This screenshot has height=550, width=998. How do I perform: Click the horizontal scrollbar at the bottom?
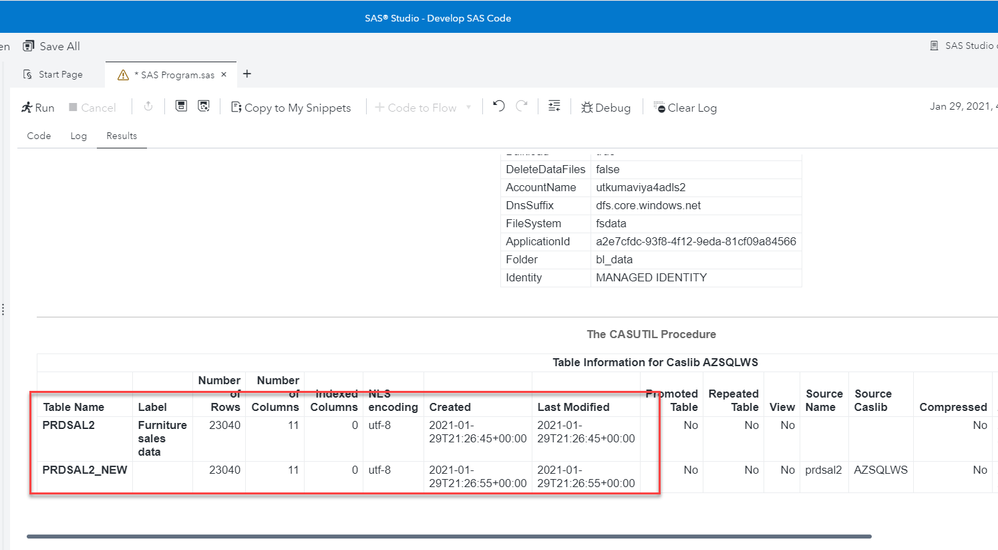pos(448,537)
